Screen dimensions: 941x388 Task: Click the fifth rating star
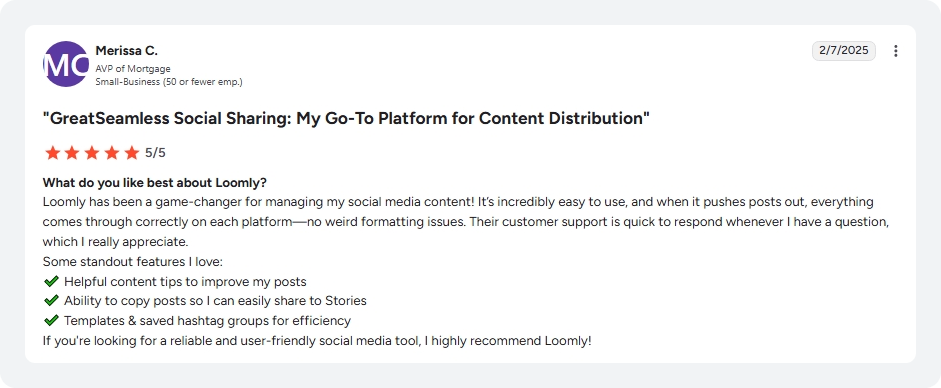click(131, 153)
